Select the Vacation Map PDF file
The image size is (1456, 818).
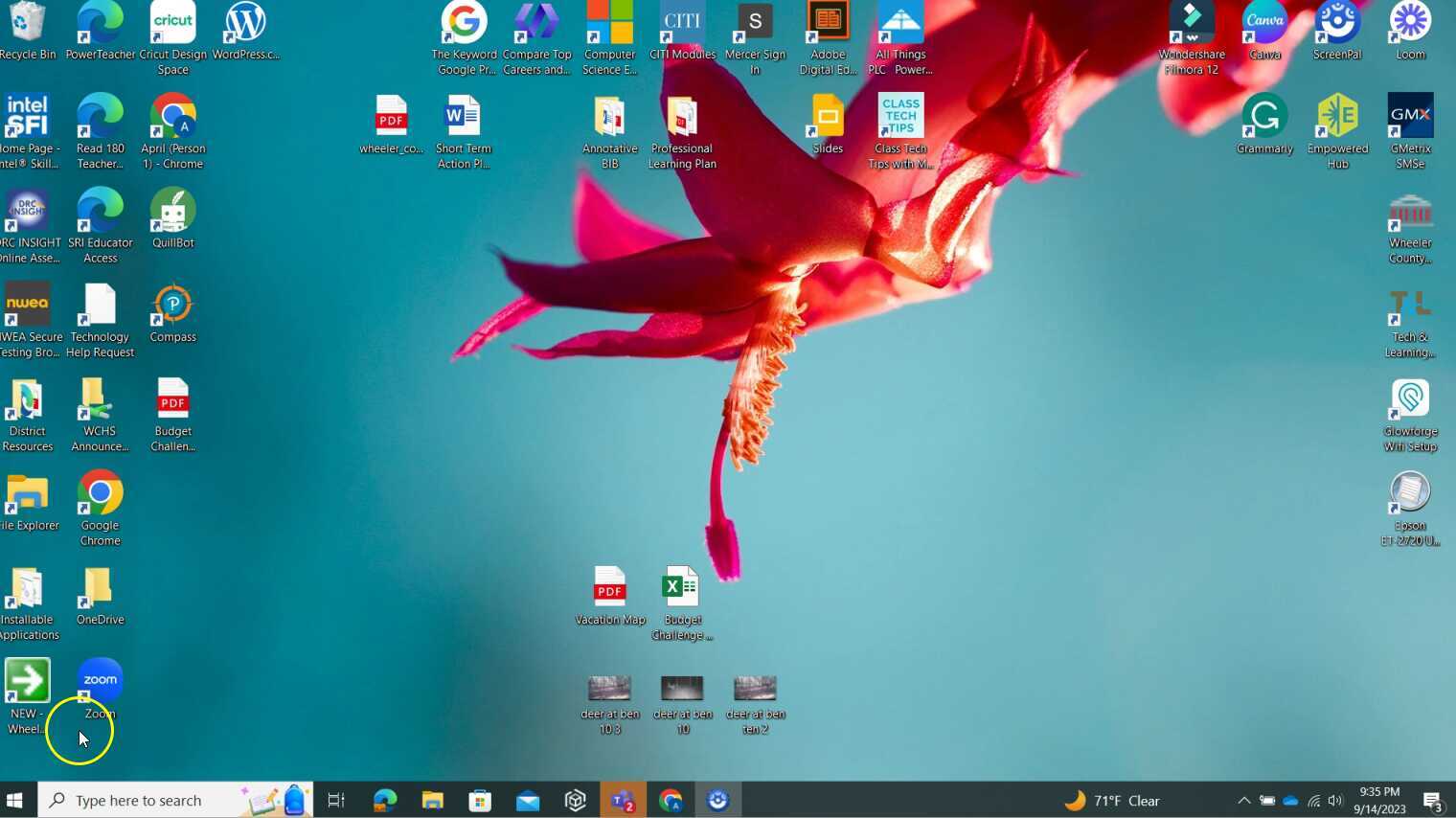tap(610, 588)
